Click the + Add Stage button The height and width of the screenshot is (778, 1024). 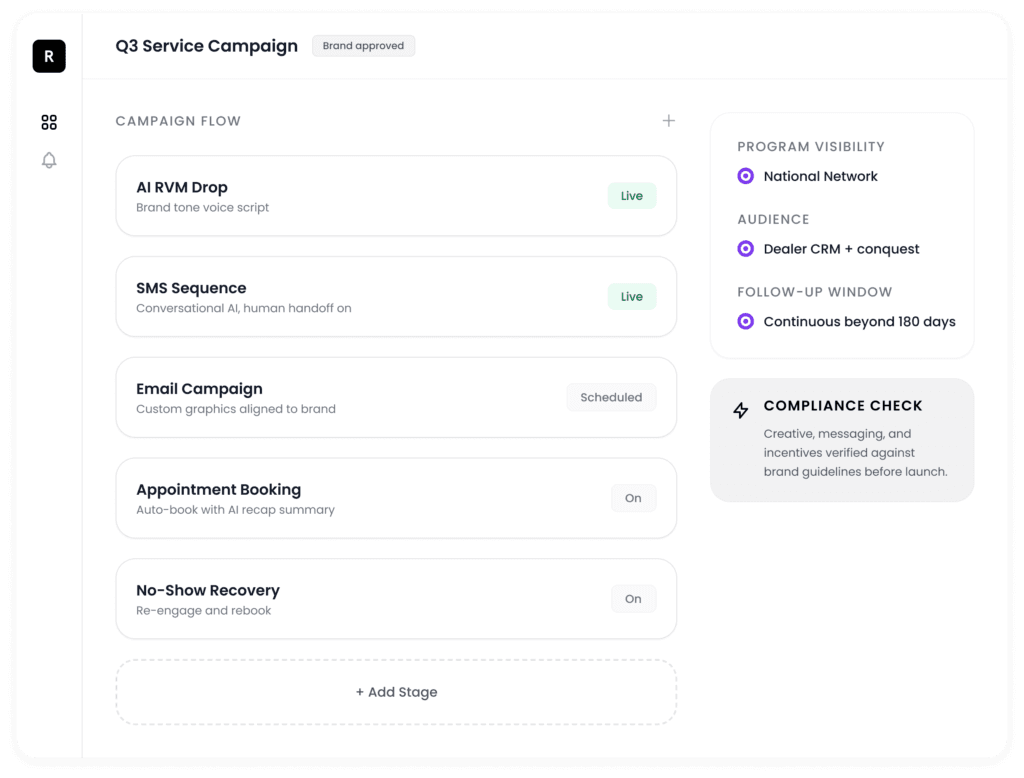396,692
